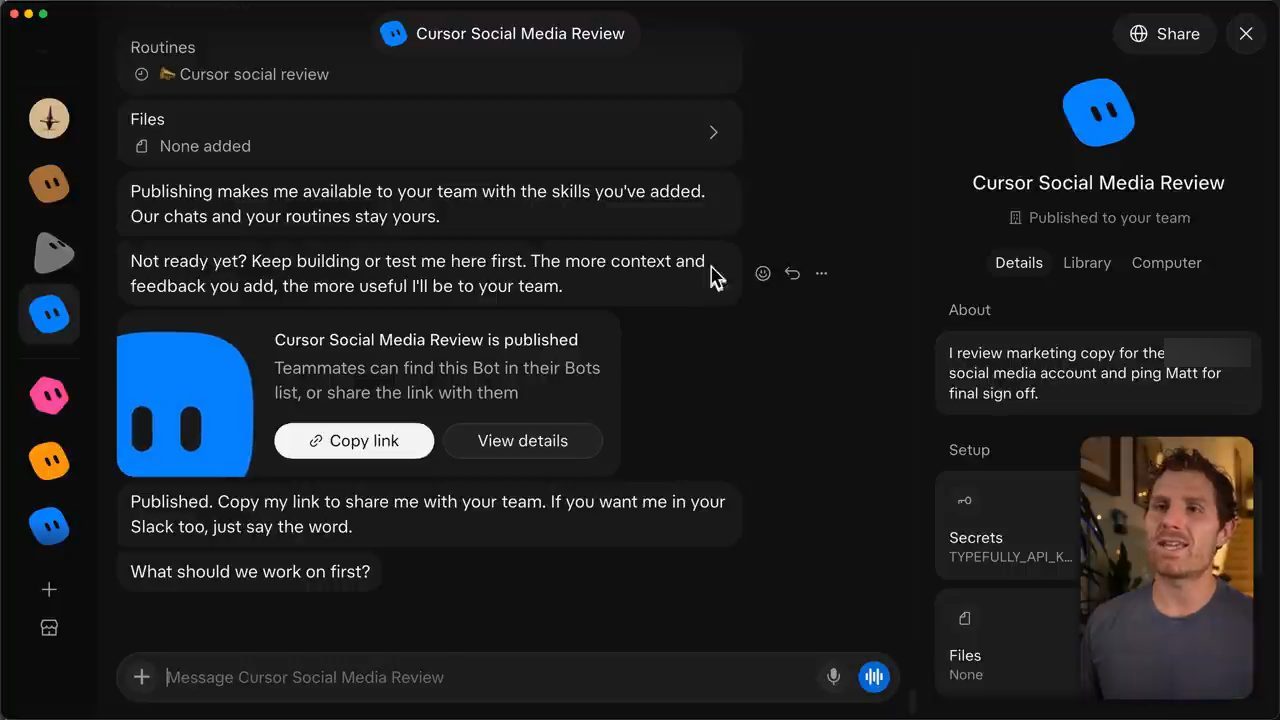
Task: Switch to the Library tab
Action: [1087, 263]
